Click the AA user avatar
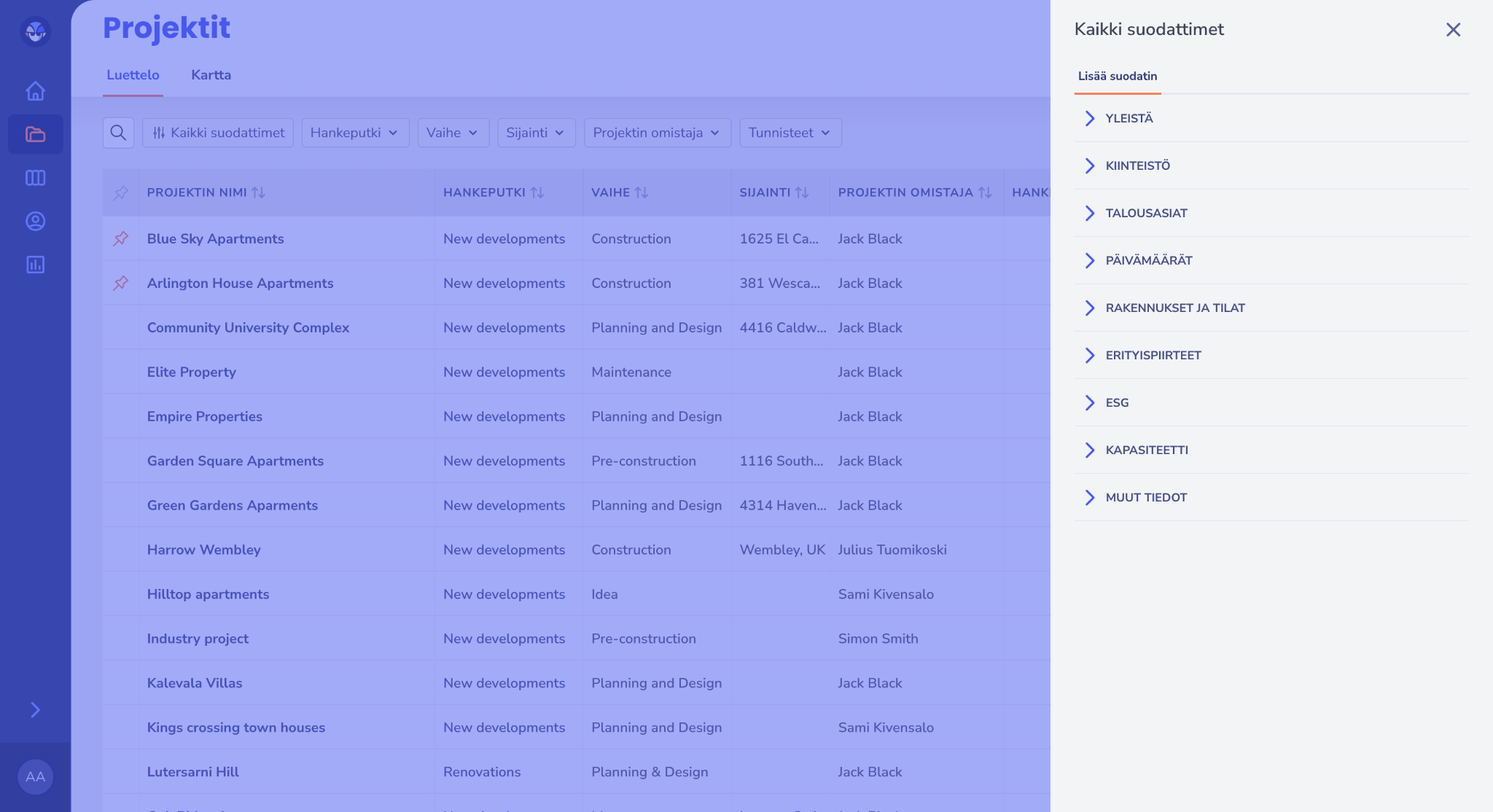This screenshot has width=1493, height=812. (35, 776)
